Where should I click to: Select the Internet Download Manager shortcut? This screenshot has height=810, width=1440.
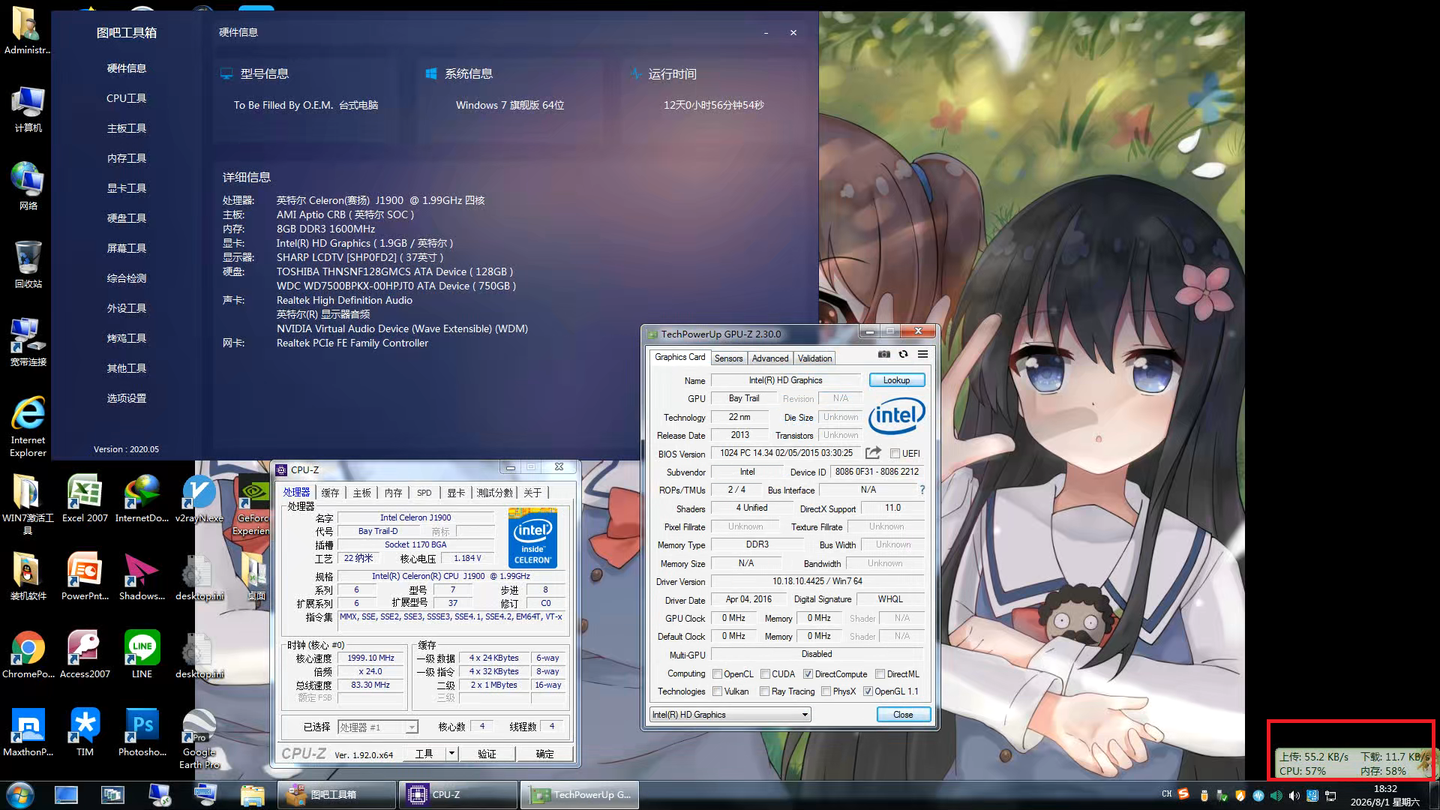coord(142,499)
